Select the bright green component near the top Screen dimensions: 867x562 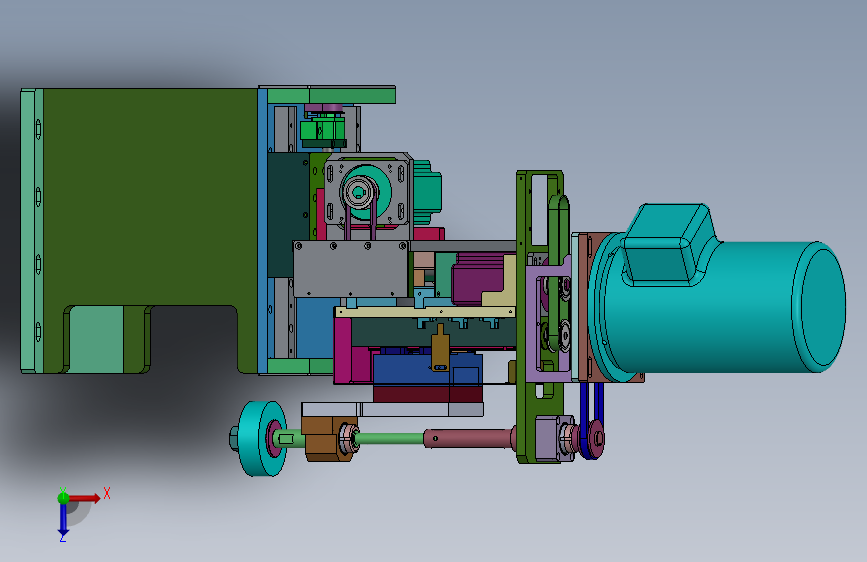323,131
